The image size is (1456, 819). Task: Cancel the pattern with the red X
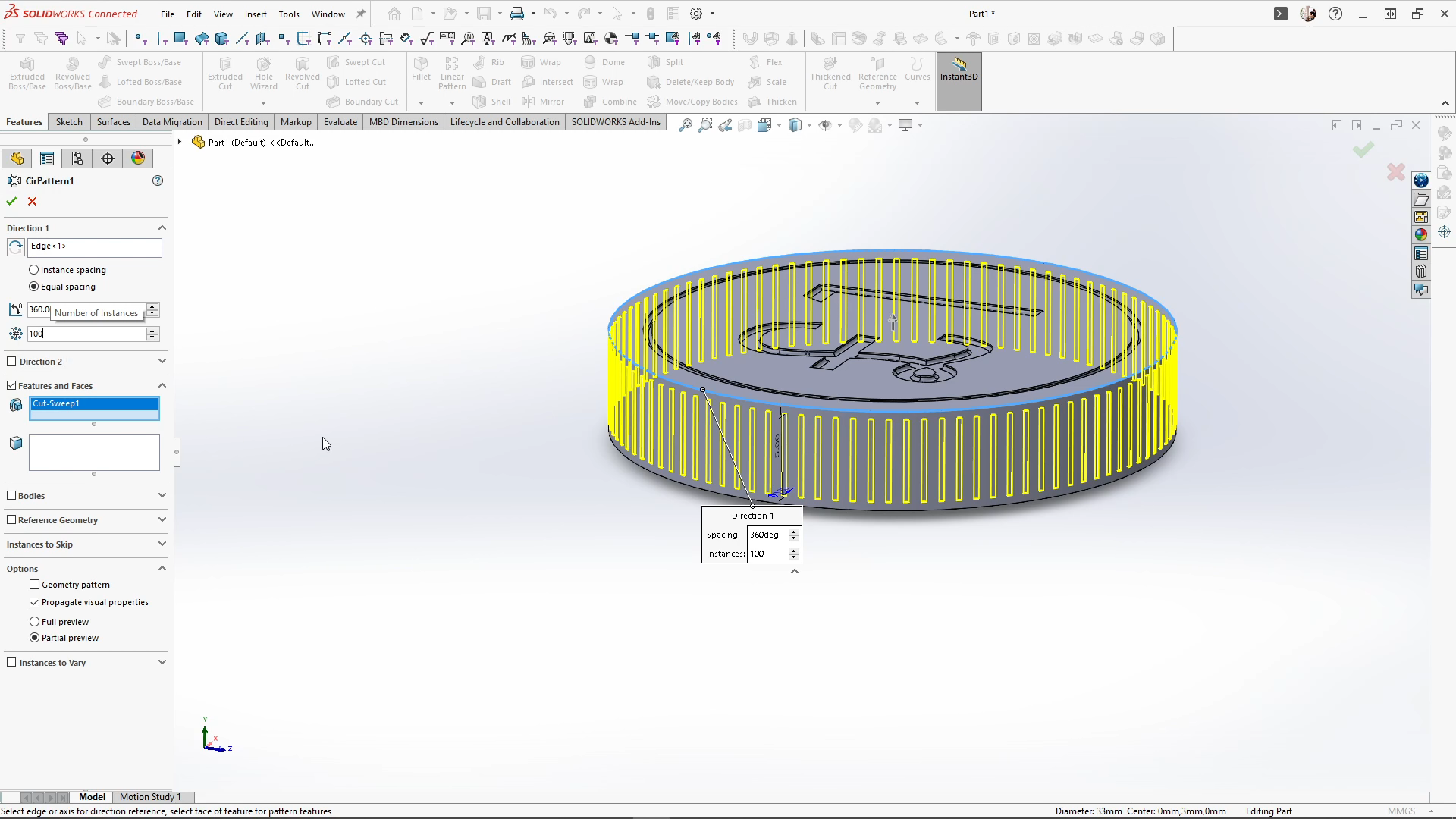32,201
